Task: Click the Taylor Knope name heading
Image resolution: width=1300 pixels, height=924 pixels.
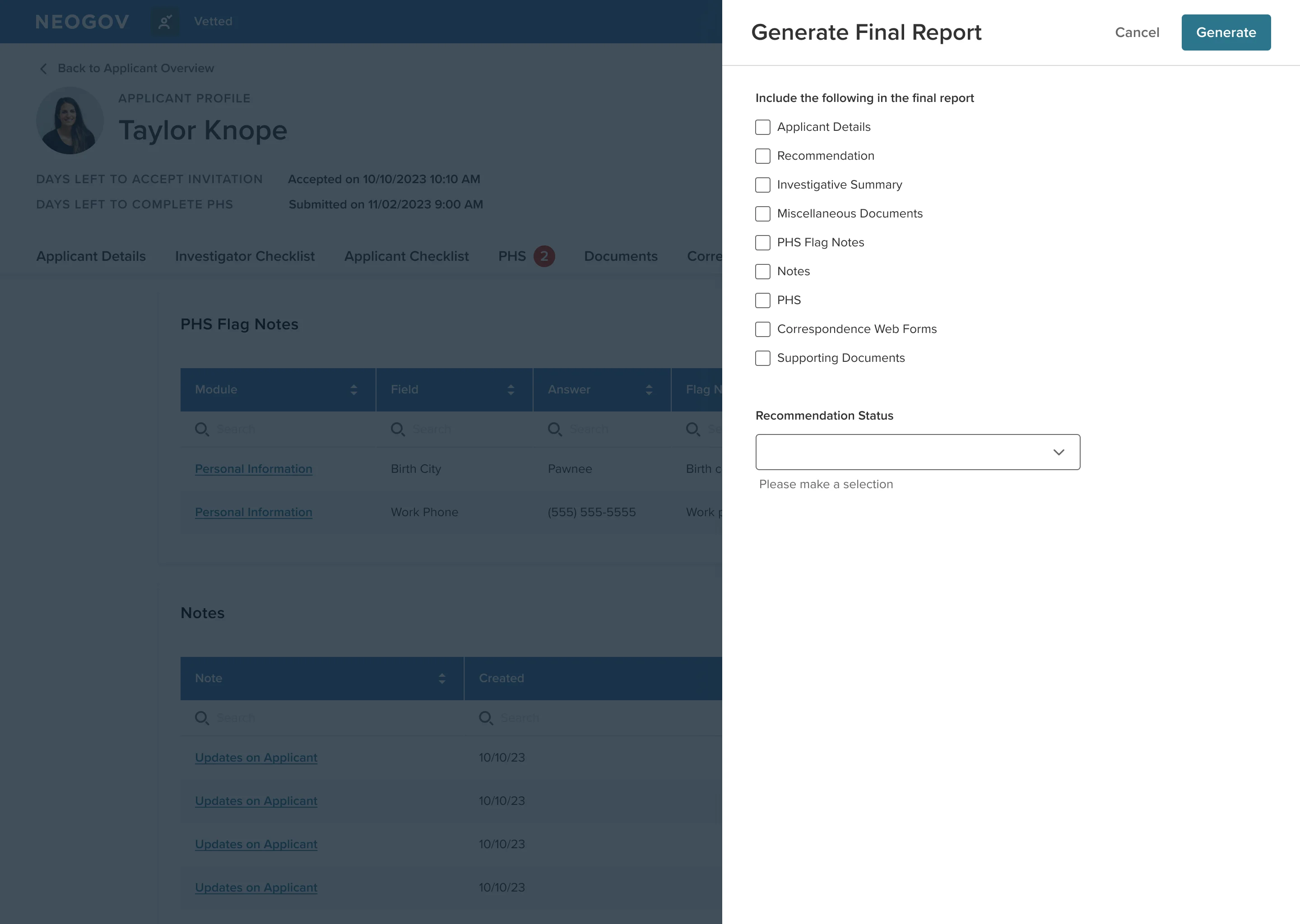Action: click(x=203, y=130)
